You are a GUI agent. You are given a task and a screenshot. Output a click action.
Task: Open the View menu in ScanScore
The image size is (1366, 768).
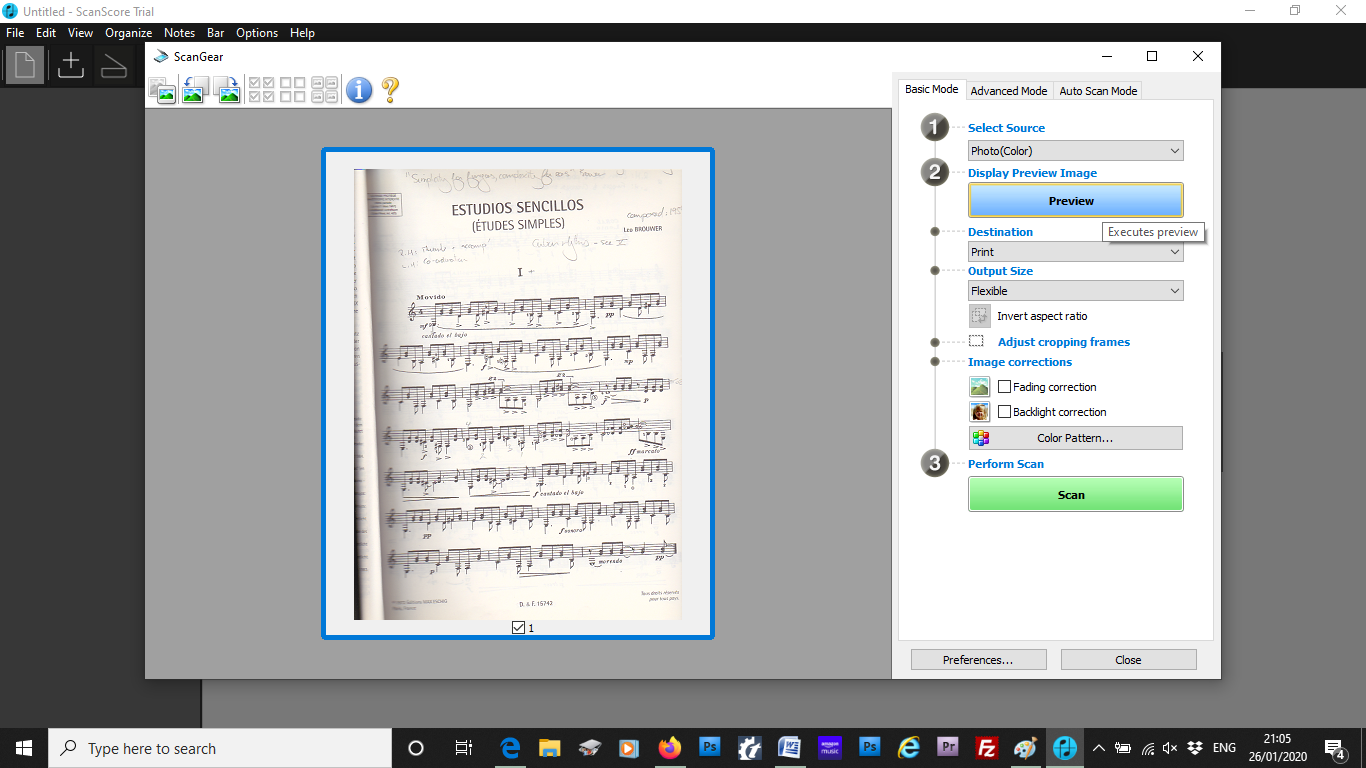[x=80, y=33]
